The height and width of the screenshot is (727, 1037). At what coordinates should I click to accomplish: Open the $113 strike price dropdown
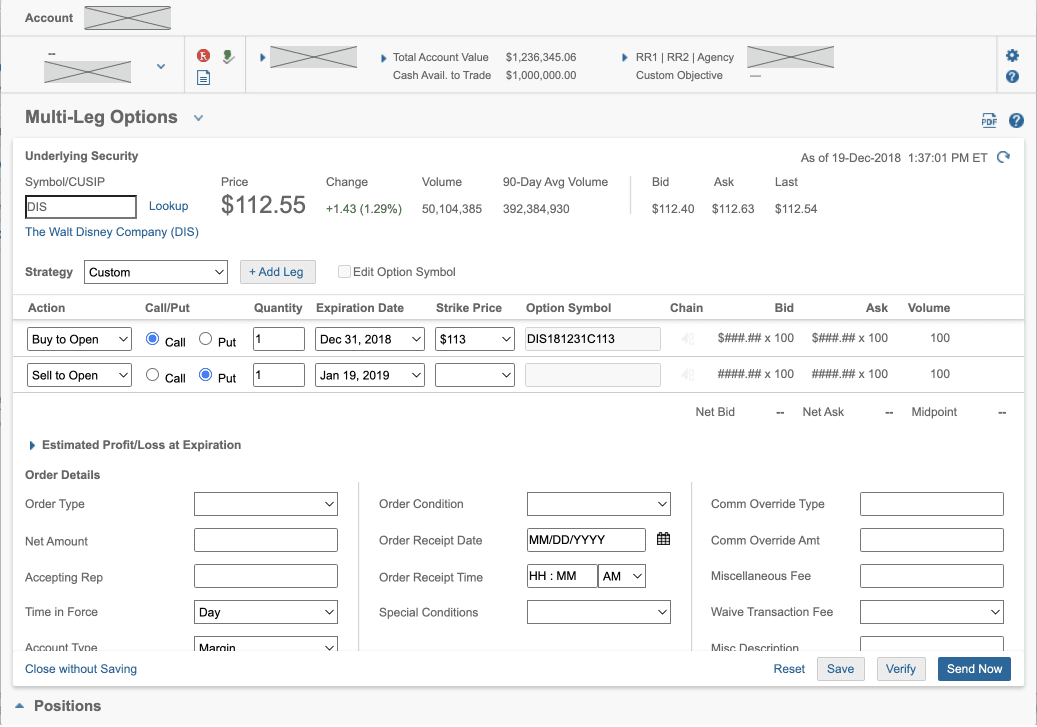[475, 339]
